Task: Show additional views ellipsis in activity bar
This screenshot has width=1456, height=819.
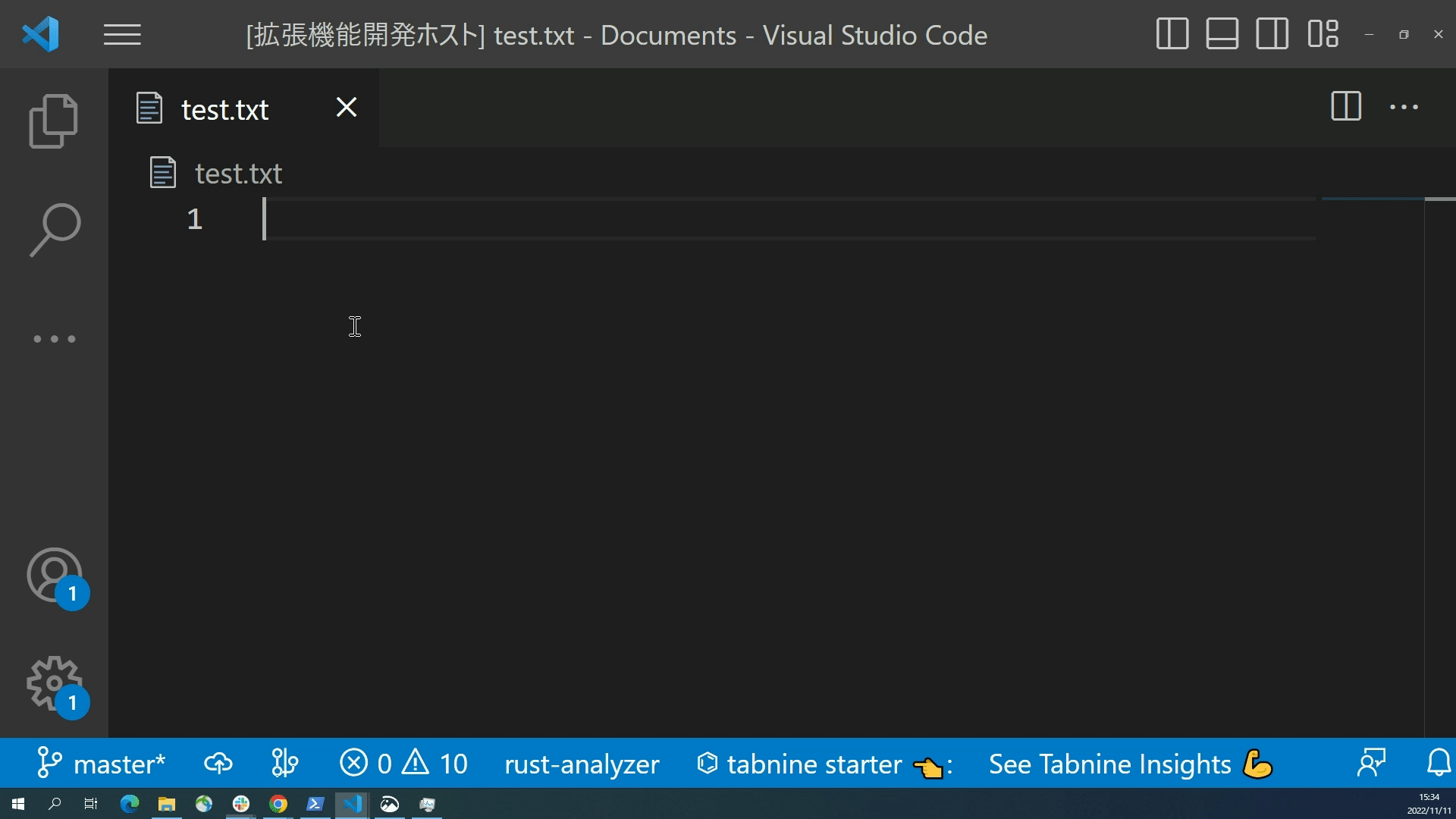Action: [55, 339]
